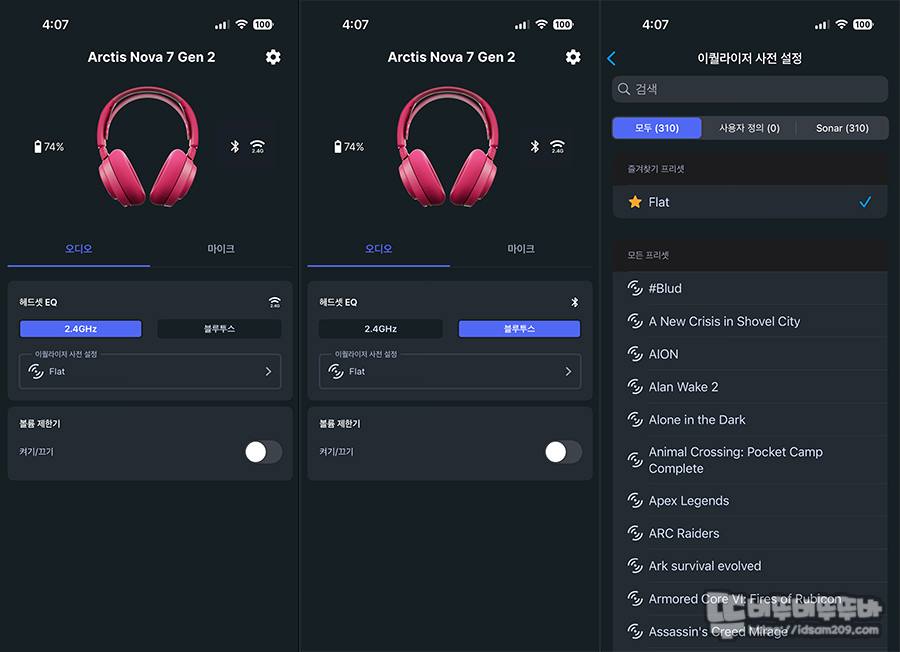Tap preset icon next to Apex Legends
The height and width of the screenshot is (652, 900).
point(635,500)
